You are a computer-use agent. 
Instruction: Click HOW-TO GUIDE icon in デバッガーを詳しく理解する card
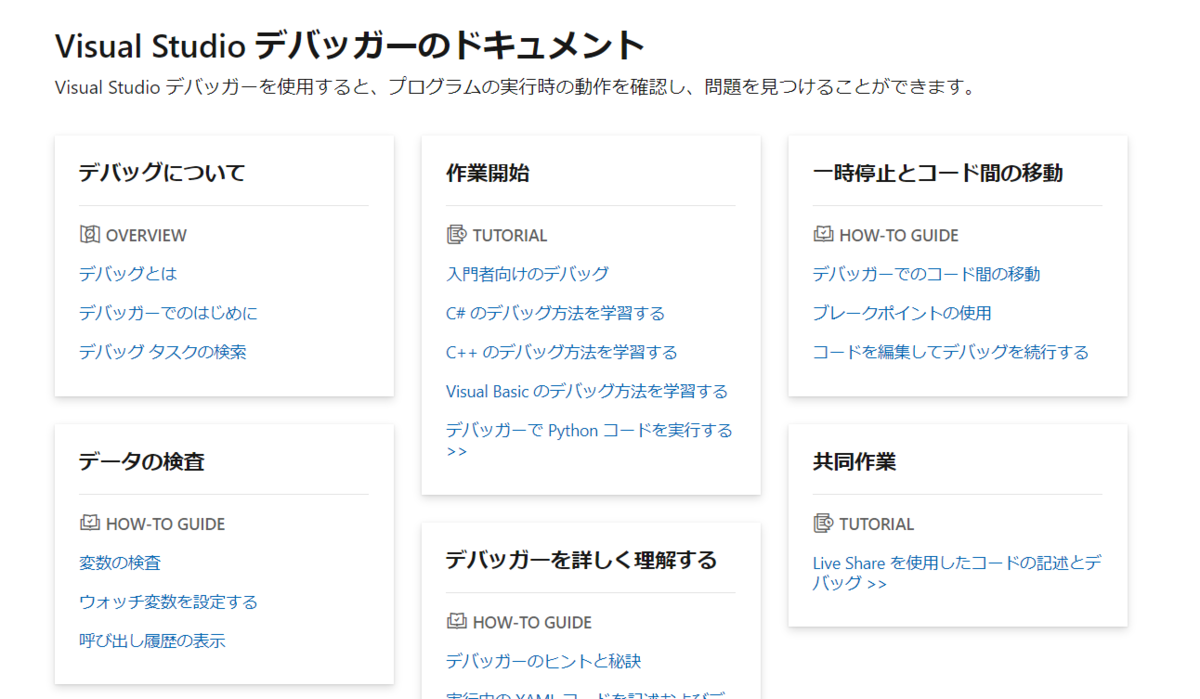[x=456, y=620]
